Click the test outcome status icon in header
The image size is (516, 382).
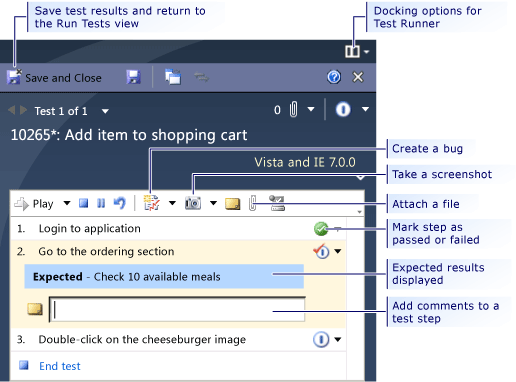coord(343,109)
